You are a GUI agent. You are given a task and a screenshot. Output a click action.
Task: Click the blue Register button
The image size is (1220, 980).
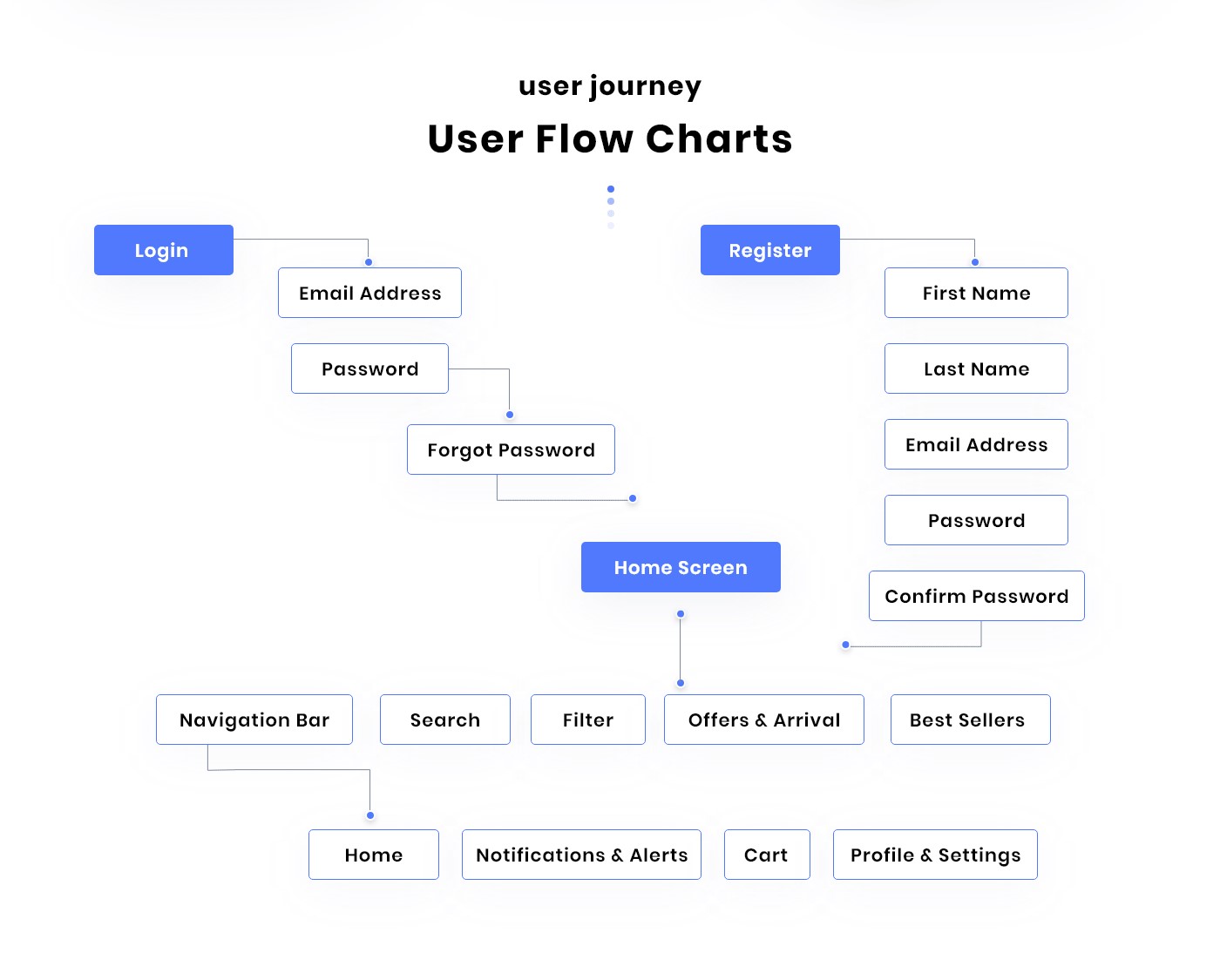click(x=769, y=250)
